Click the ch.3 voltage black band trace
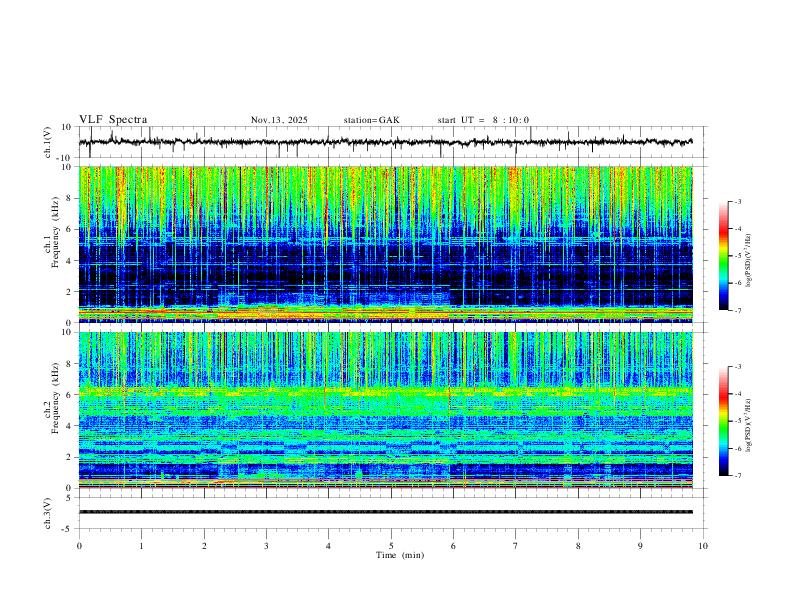Viewport: 792px width, 612px height. [386, 512]
